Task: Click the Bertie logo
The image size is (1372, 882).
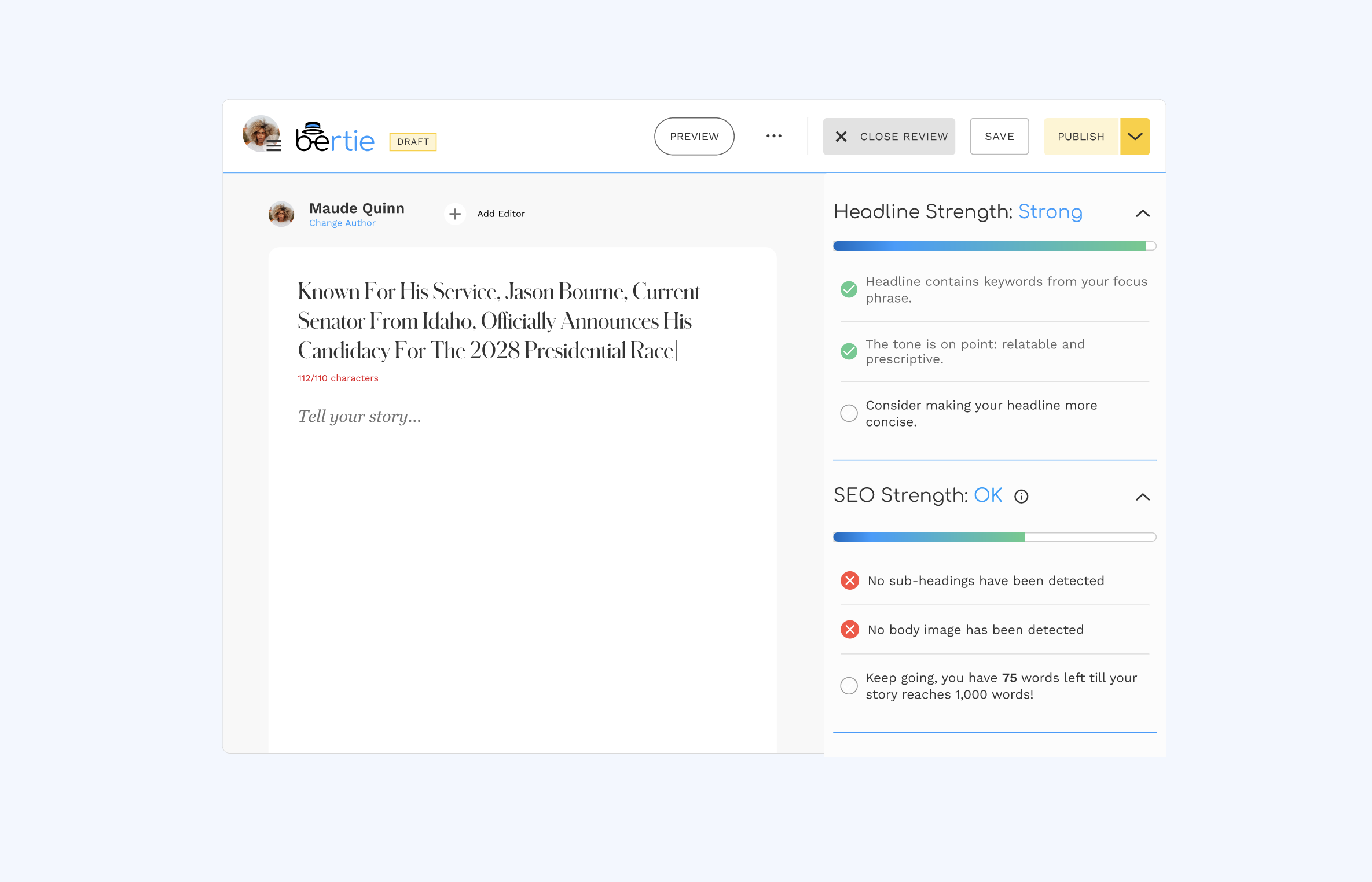Action: click(335, 138)
